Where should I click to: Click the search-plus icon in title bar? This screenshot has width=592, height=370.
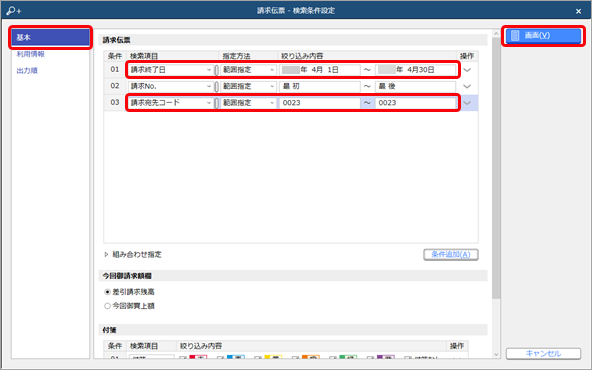click(14, 11)
